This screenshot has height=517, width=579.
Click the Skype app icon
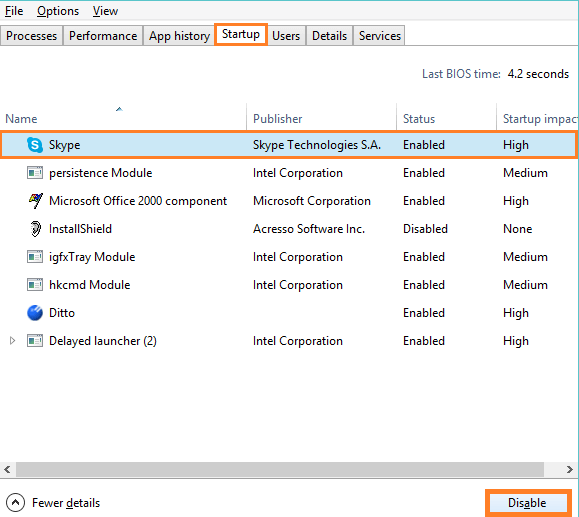(x=35, y=145)
